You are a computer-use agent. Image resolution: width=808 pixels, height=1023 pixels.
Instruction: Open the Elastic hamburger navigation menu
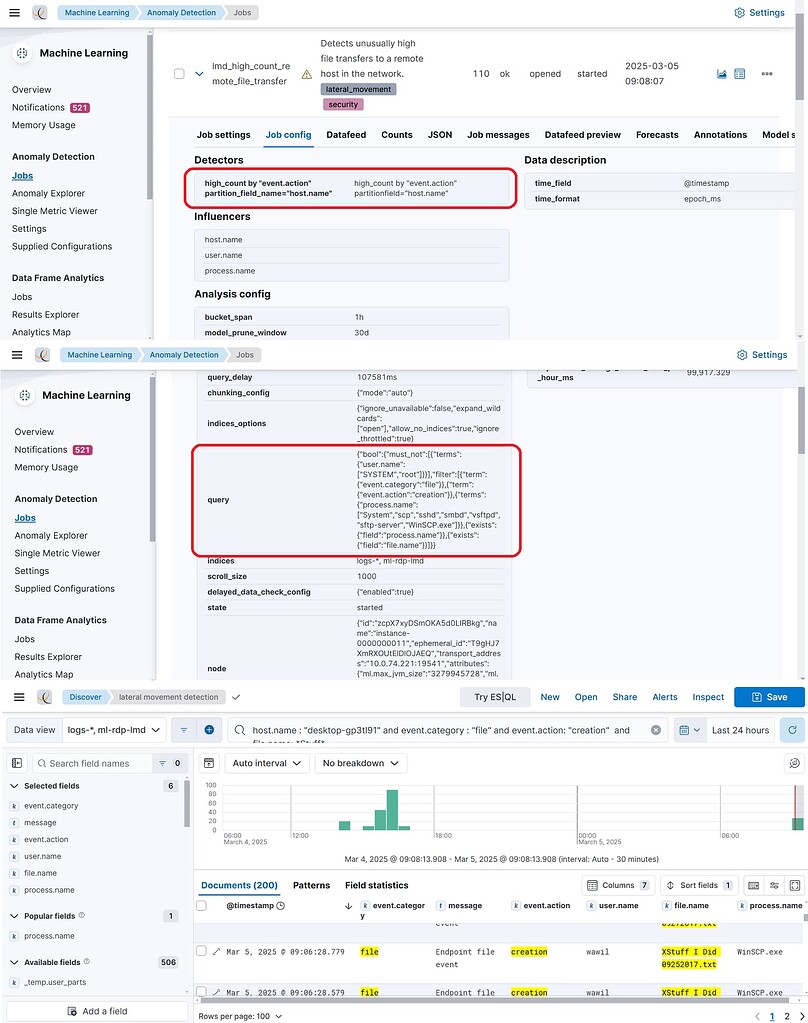pyautogui.click(x=15, y=12)
